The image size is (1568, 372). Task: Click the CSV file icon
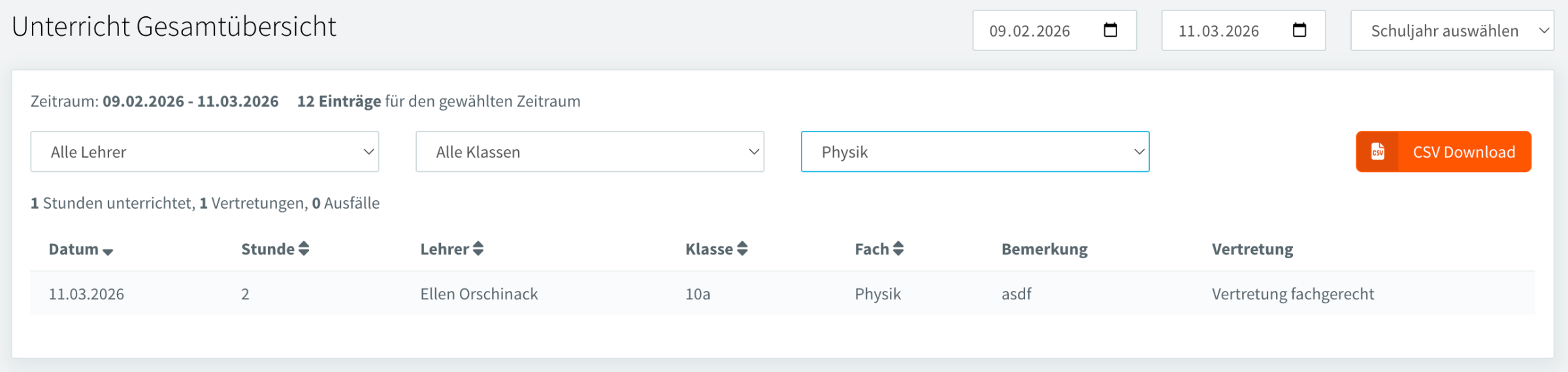pos(1377,152)
